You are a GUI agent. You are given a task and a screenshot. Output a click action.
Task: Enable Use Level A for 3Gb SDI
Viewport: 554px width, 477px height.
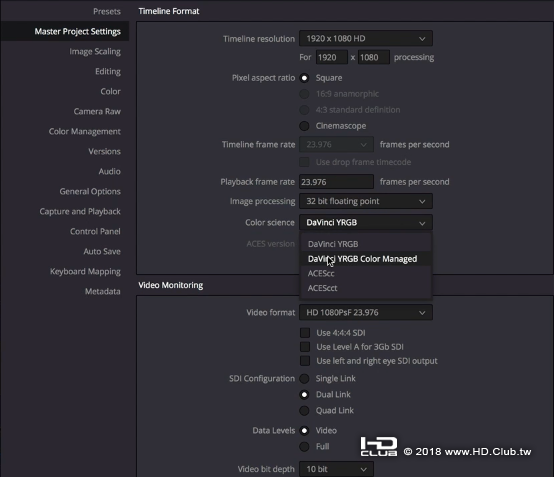[x=305, y=347]
